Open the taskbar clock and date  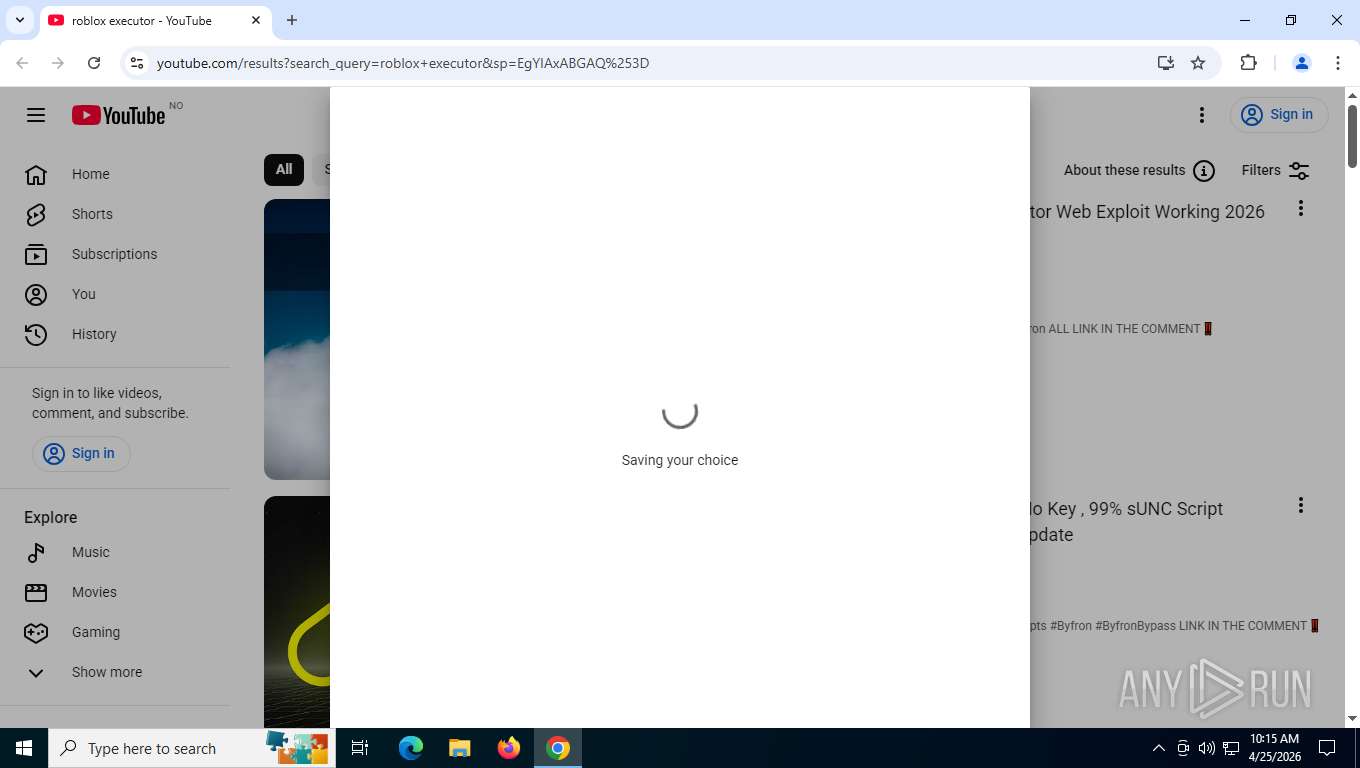point(1274,748)
